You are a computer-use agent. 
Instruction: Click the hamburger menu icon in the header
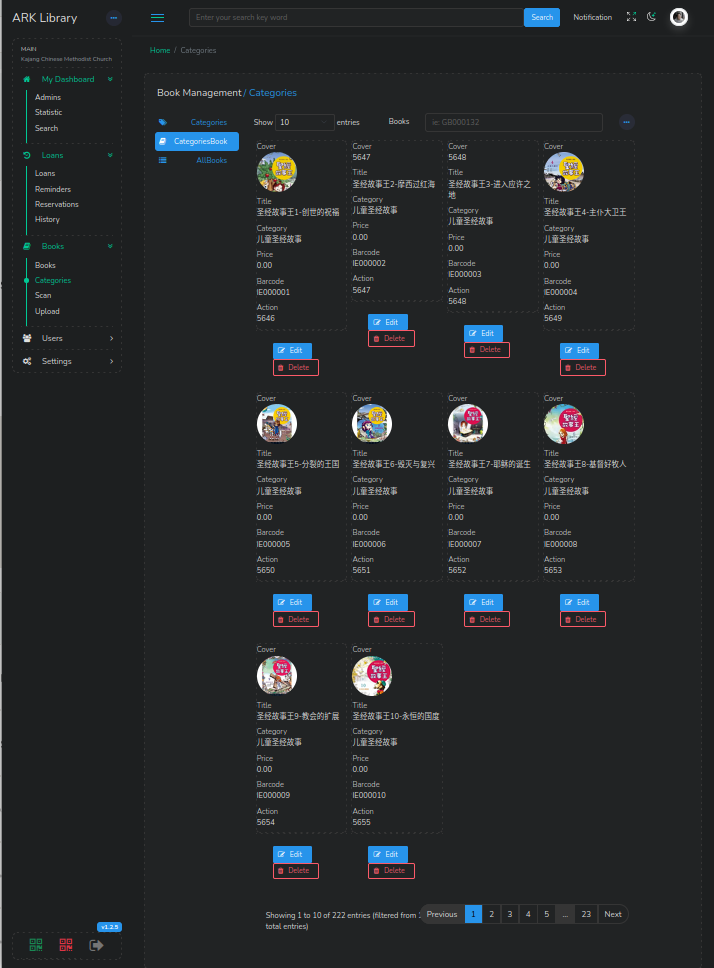click(157, 17)
